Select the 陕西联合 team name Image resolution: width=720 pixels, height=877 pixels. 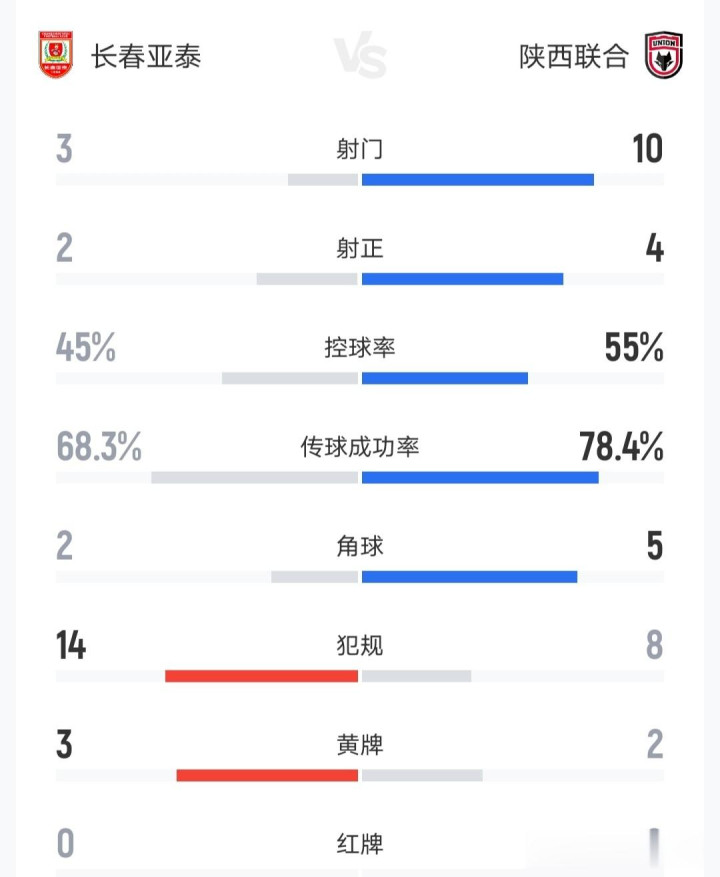(573, 56)
